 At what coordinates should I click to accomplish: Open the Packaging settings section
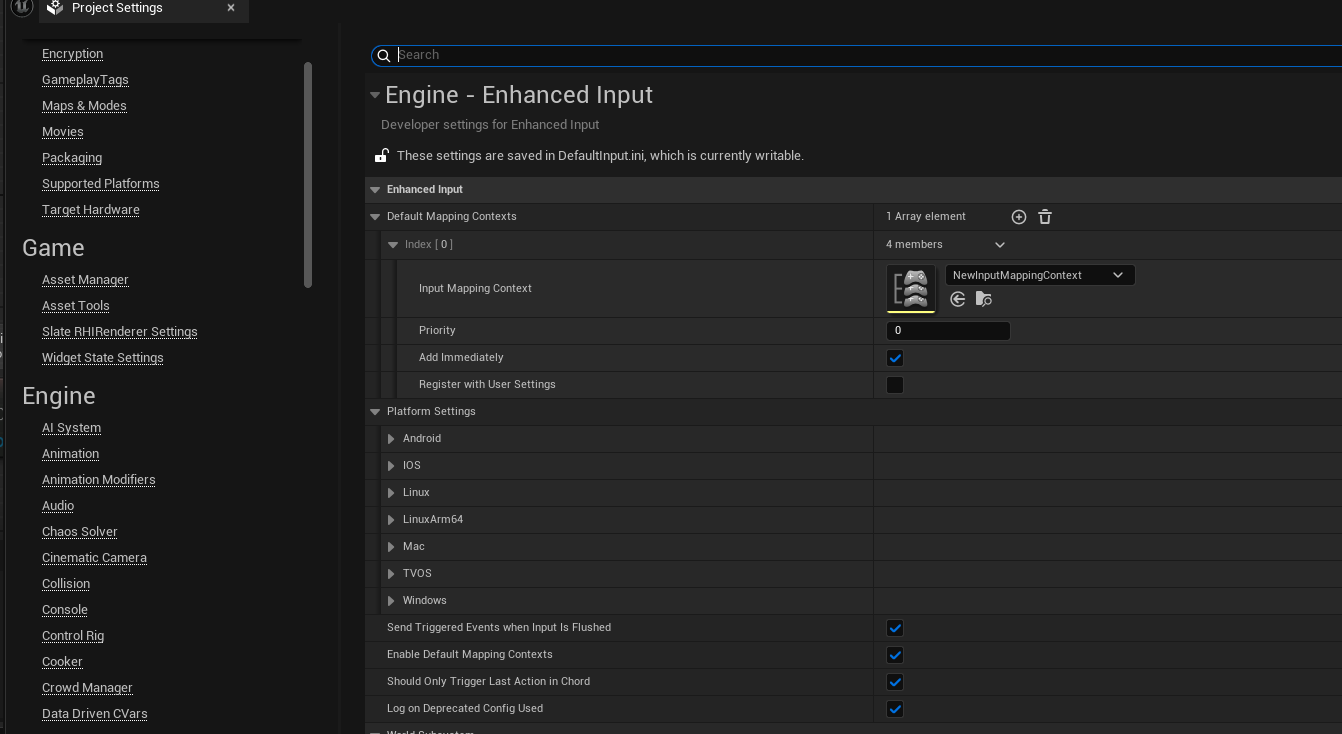pos(72,158)
